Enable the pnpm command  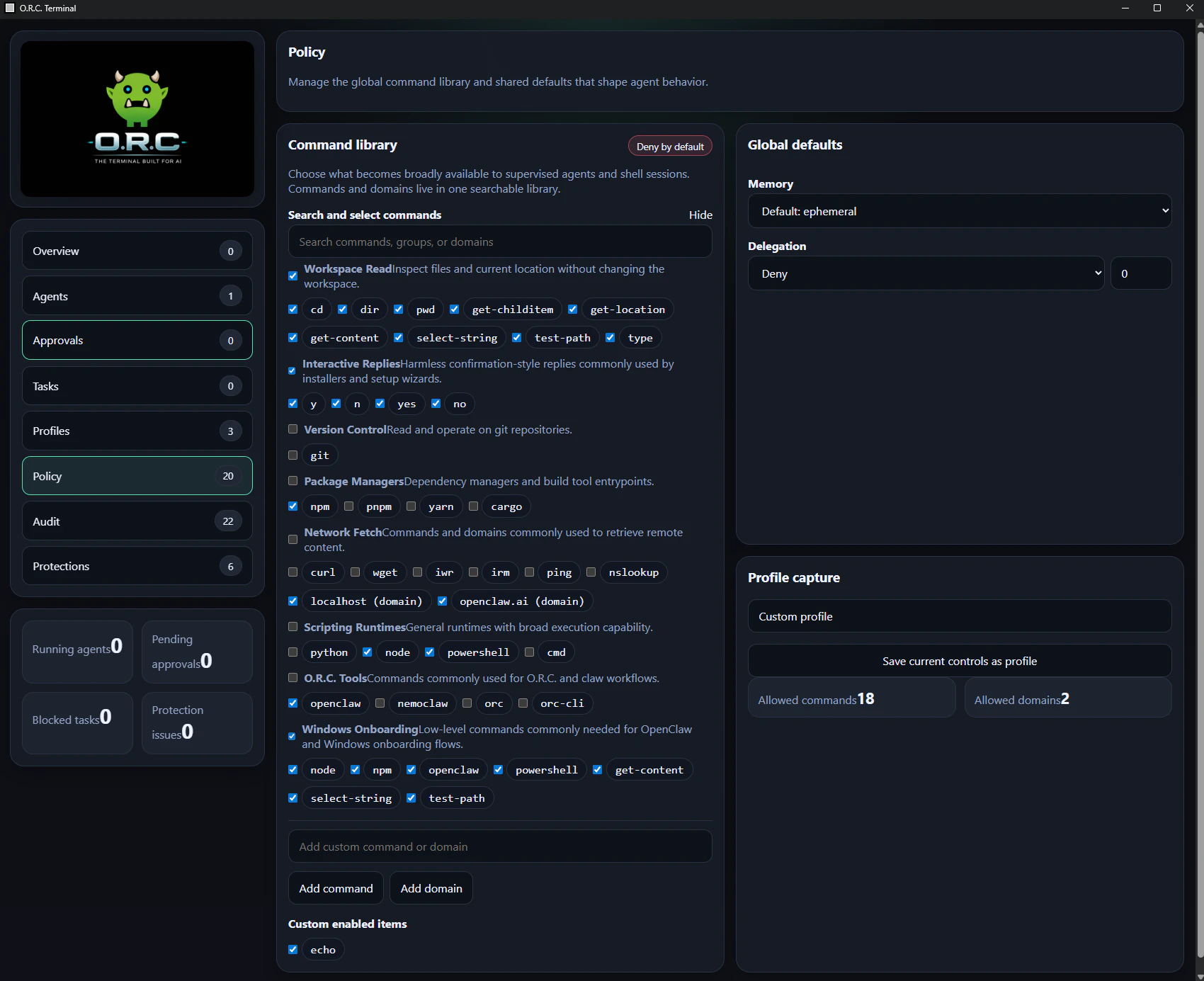(x=349, y=506)
